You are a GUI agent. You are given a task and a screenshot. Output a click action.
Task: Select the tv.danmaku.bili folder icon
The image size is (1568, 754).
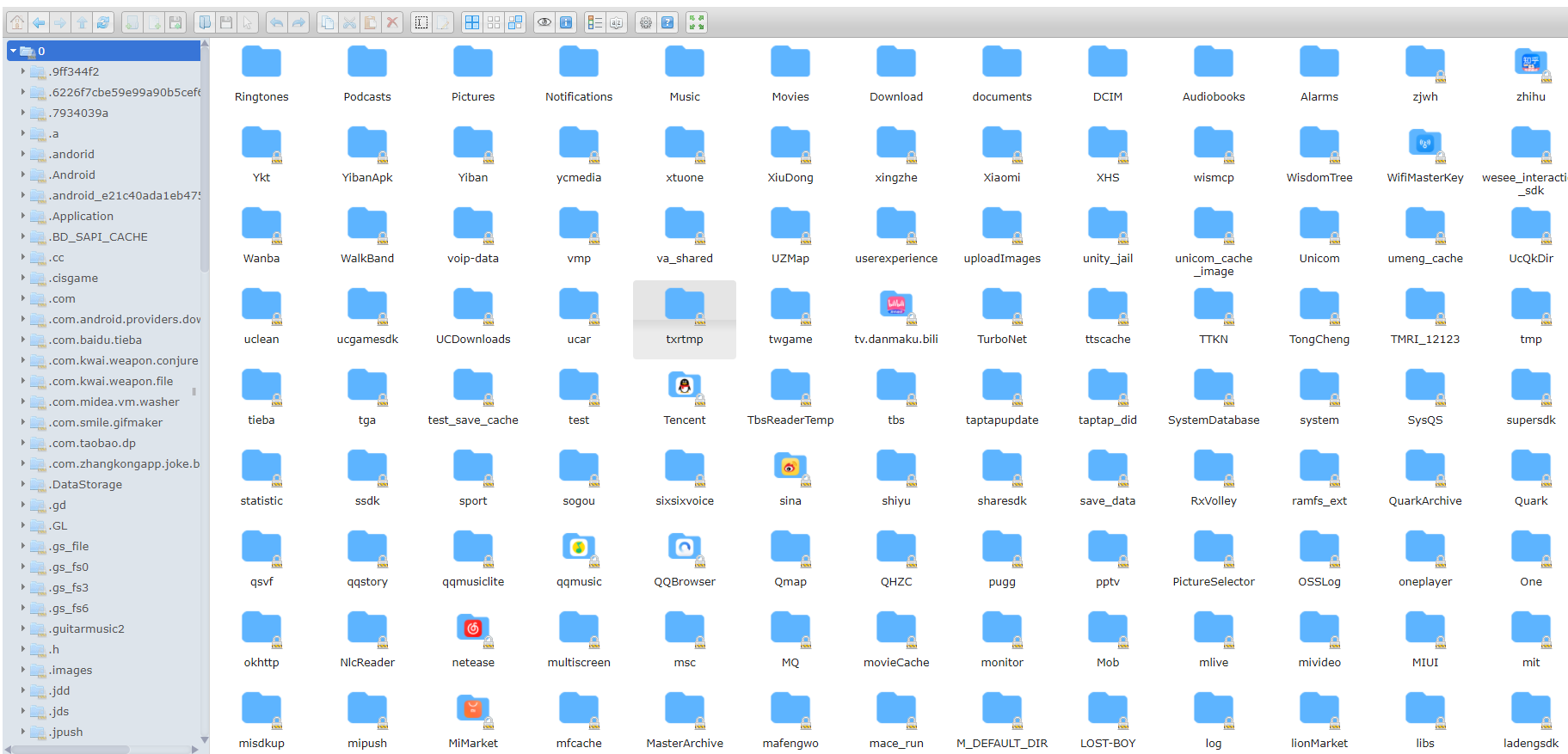click(x=896, y=307)
